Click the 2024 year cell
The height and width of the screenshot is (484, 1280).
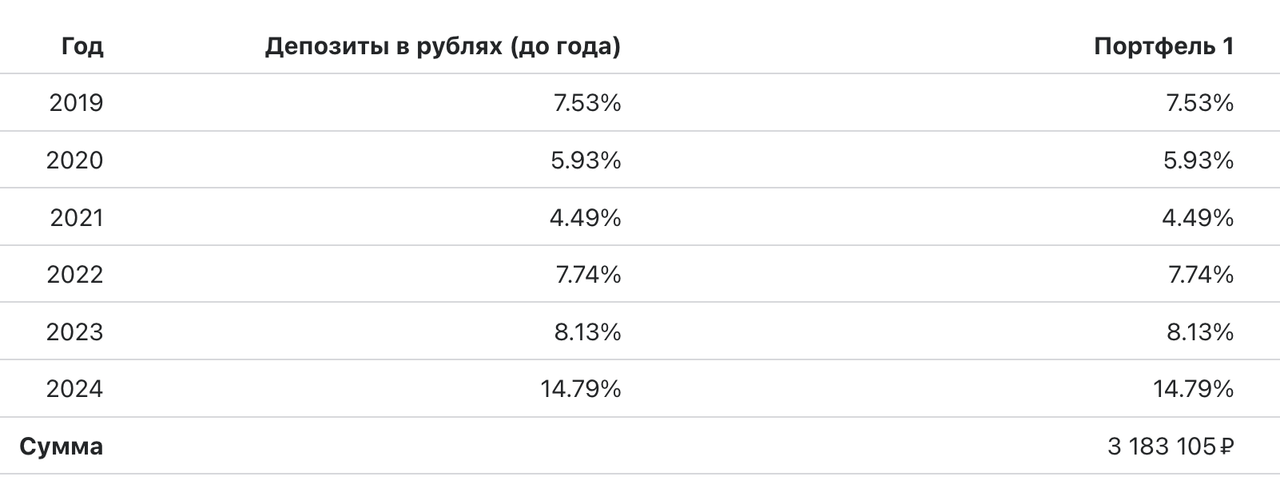[x=75, y=388]
